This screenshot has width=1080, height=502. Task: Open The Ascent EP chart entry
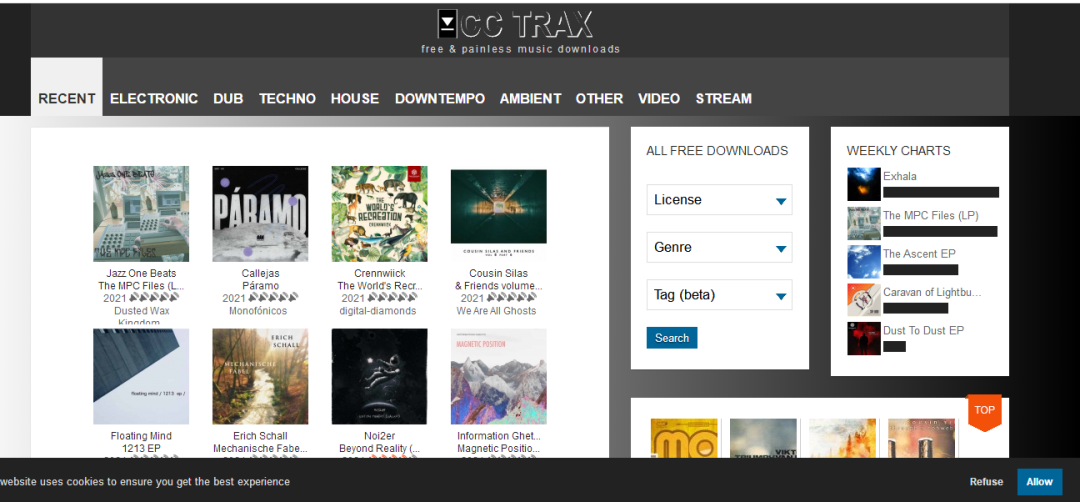click(x=920, y=253)
